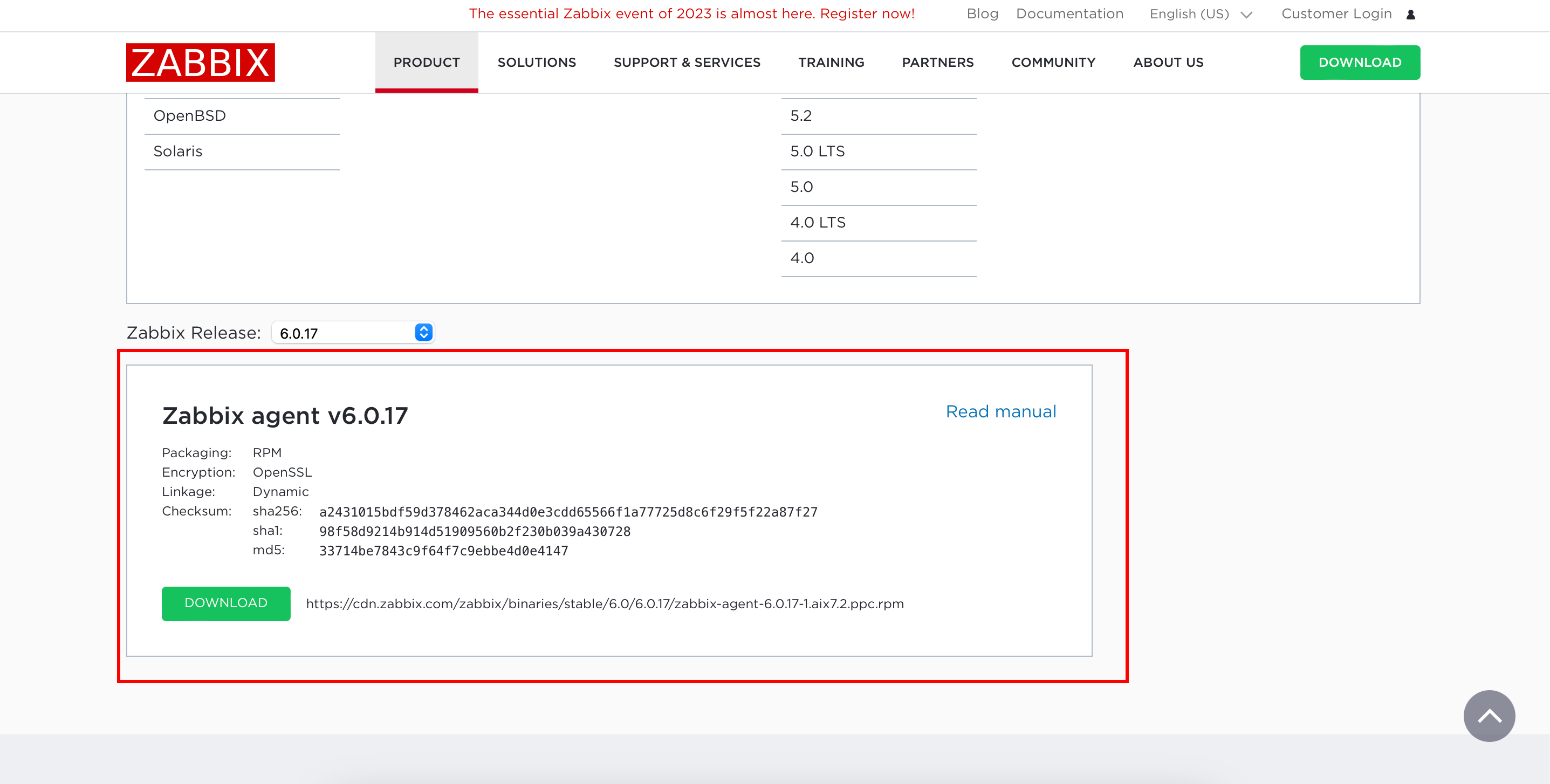Screen dimensions: 1550x784
Task: Click the md5 checksum value
Action: (443, 551)
